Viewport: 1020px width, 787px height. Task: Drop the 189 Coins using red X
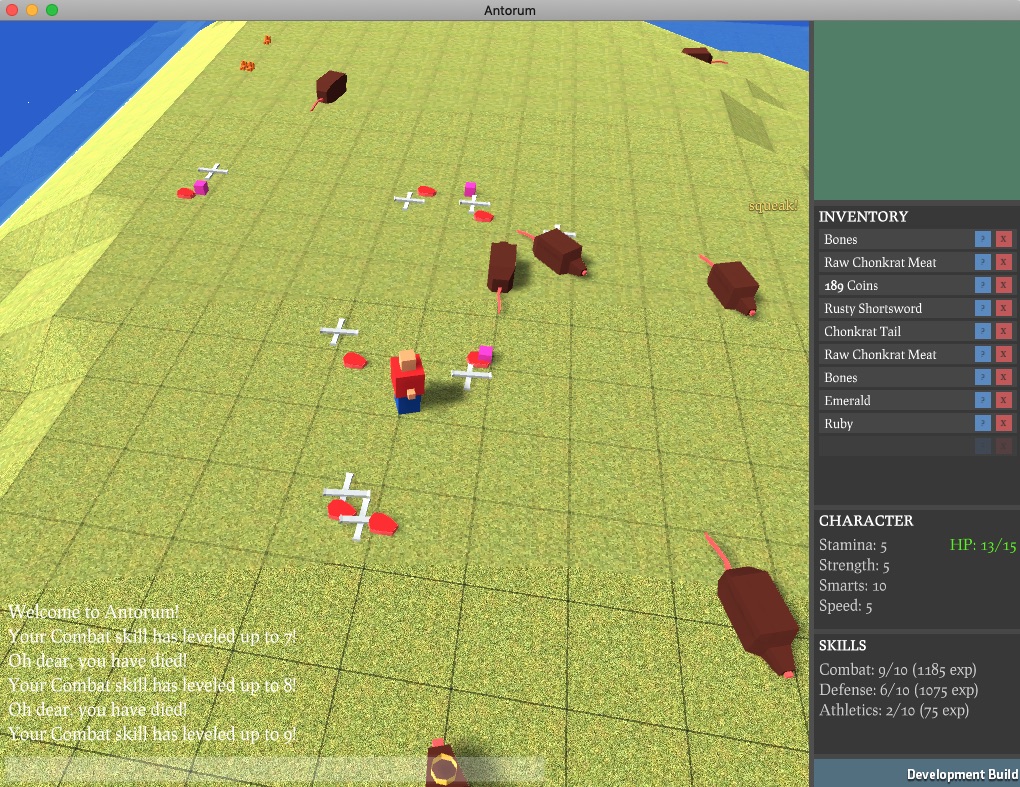pyautogui.click(x=1003, y=286)
